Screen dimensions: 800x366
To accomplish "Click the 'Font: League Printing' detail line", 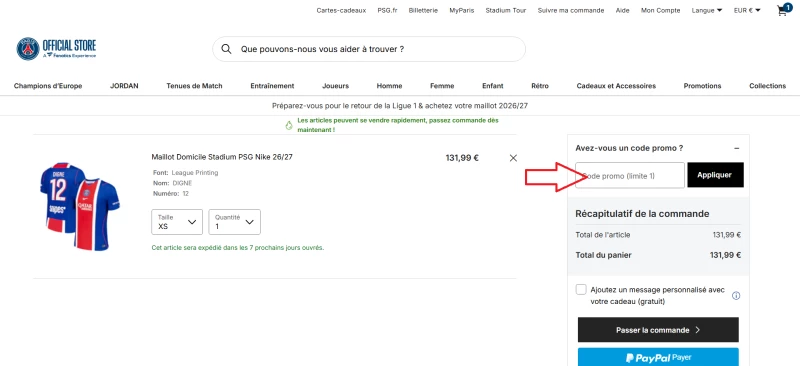I will point(185,173).
